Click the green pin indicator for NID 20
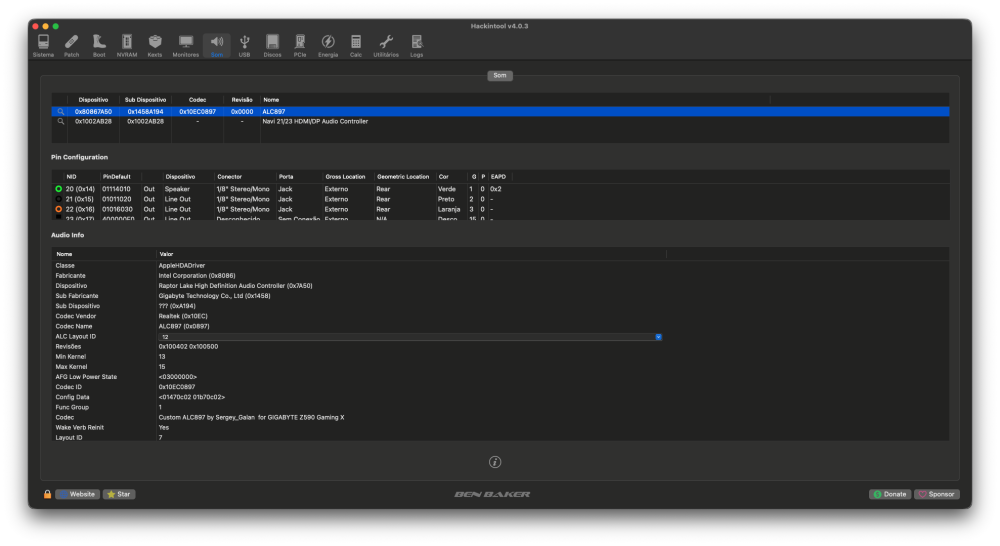Screen dimensions: 1000x546 coord(59,189)
